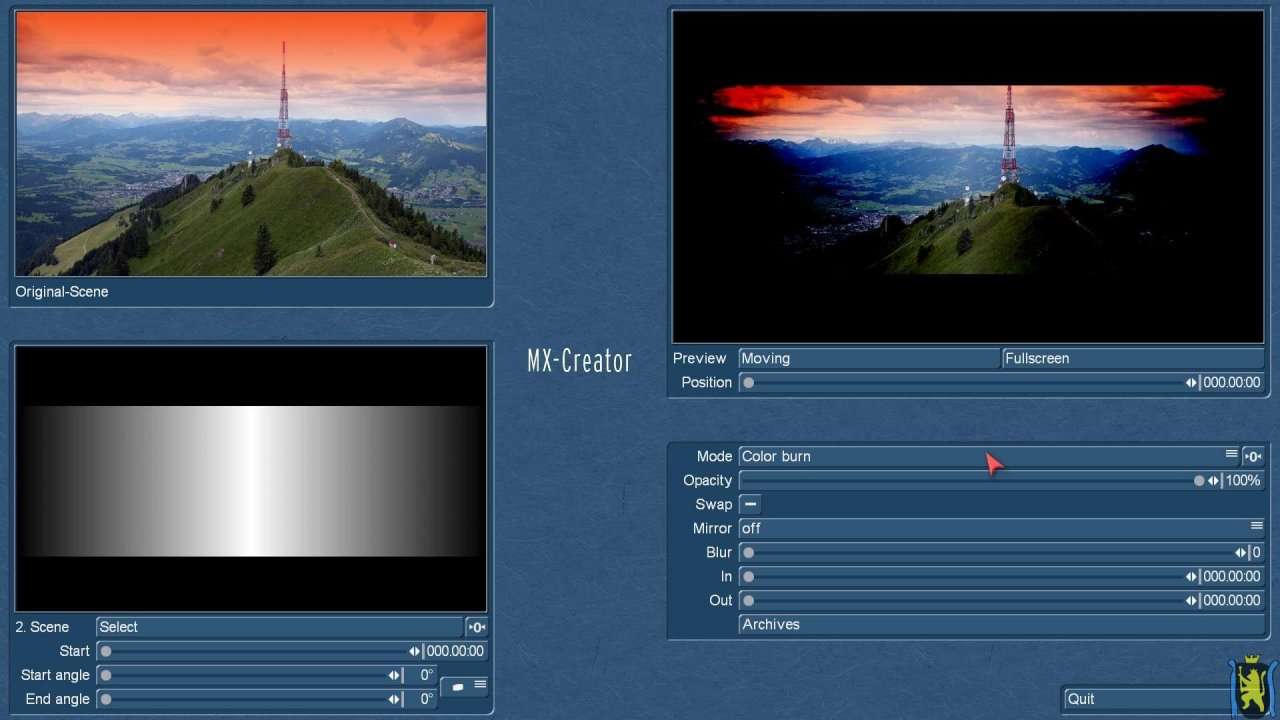Click the Select button for 2. Scene

tap(280, 628)
